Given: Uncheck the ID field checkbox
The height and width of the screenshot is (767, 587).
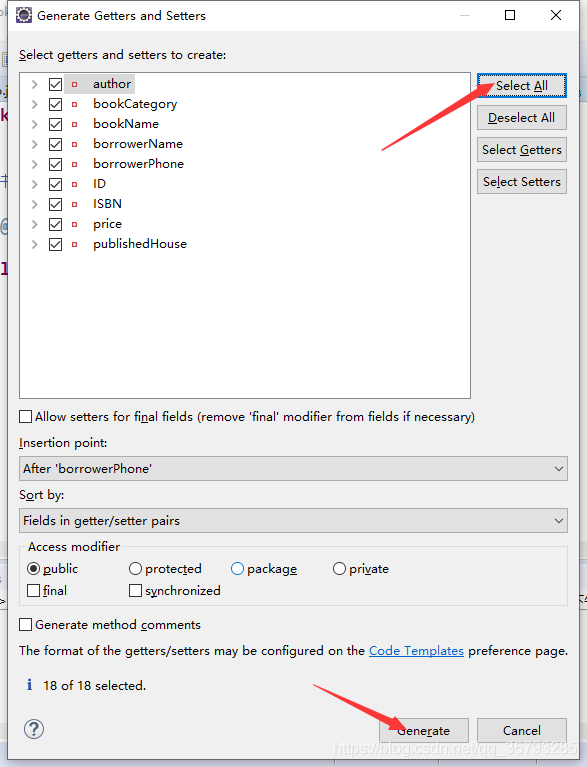Looking at the screenshot, I should tap(55, 184).
